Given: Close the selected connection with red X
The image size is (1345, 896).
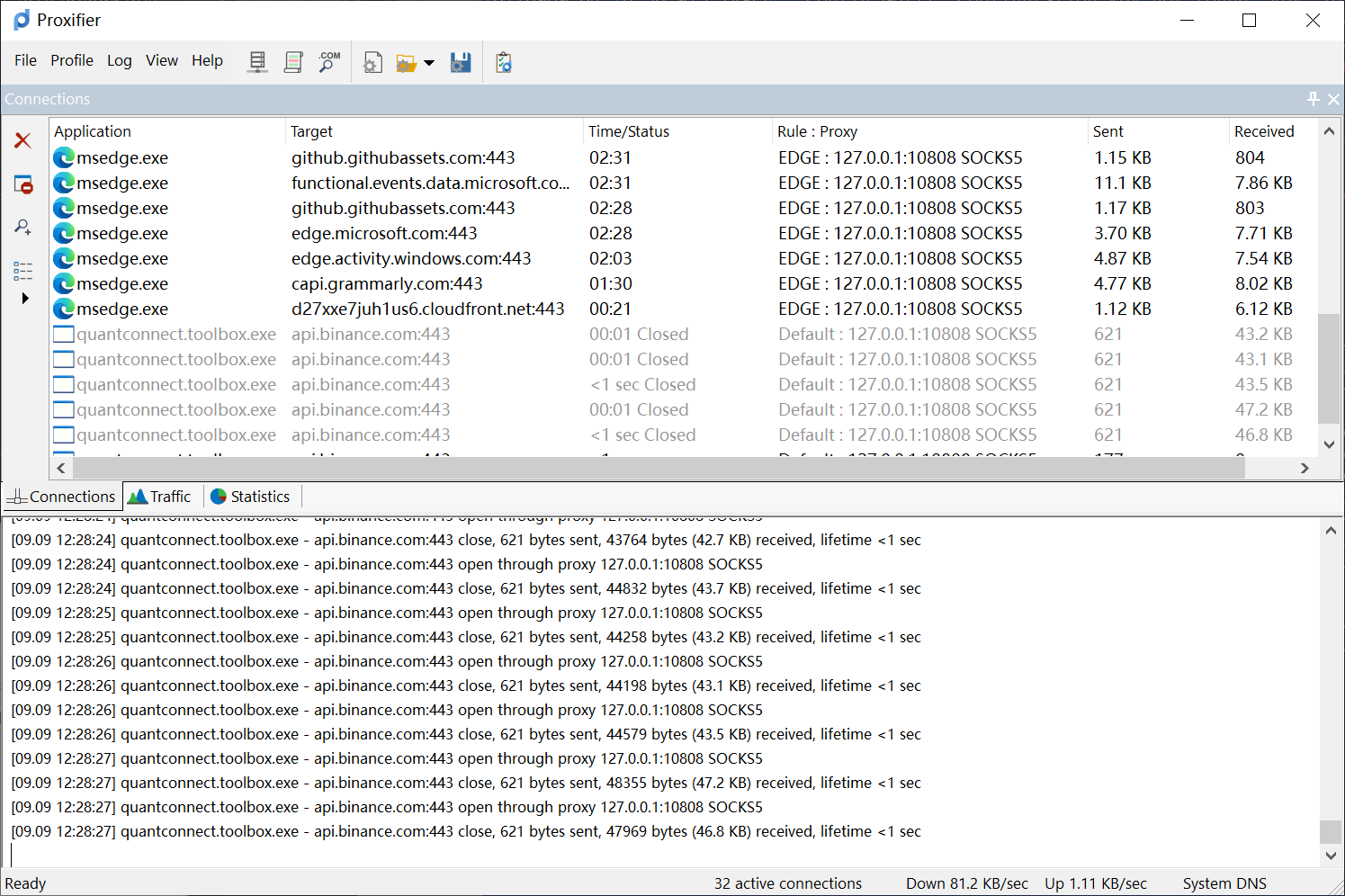Looking at the screenshot, I should 22,140.
